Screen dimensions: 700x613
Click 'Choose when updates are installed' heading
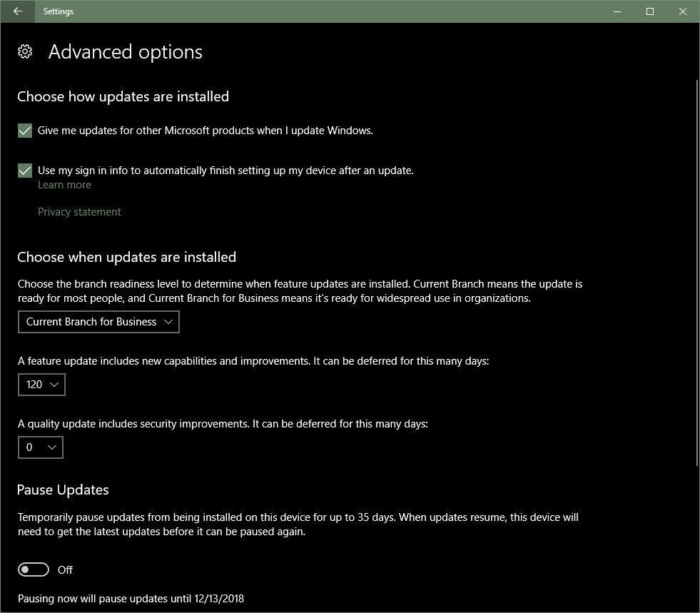point(127,257)
